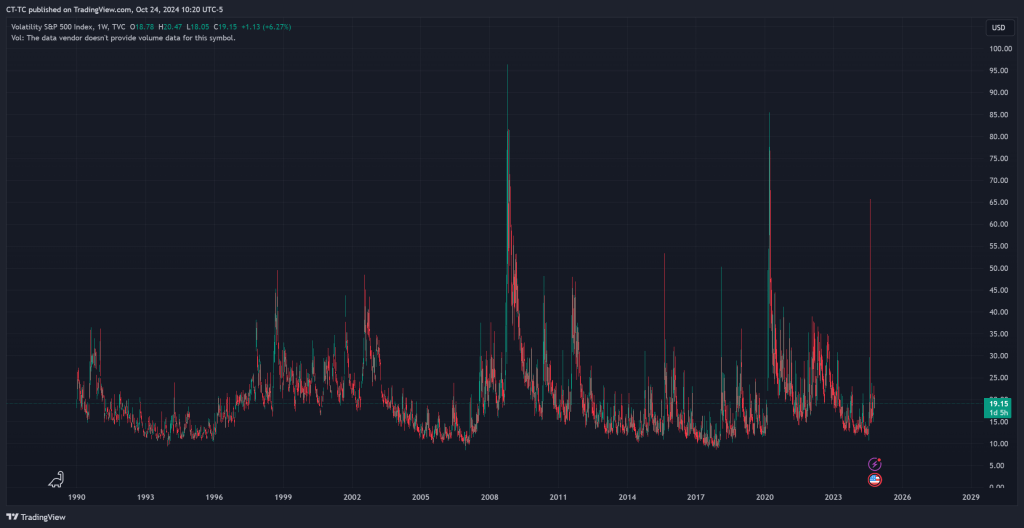
Task: Click the 2008 label on time axis
Action: point(489,496)
